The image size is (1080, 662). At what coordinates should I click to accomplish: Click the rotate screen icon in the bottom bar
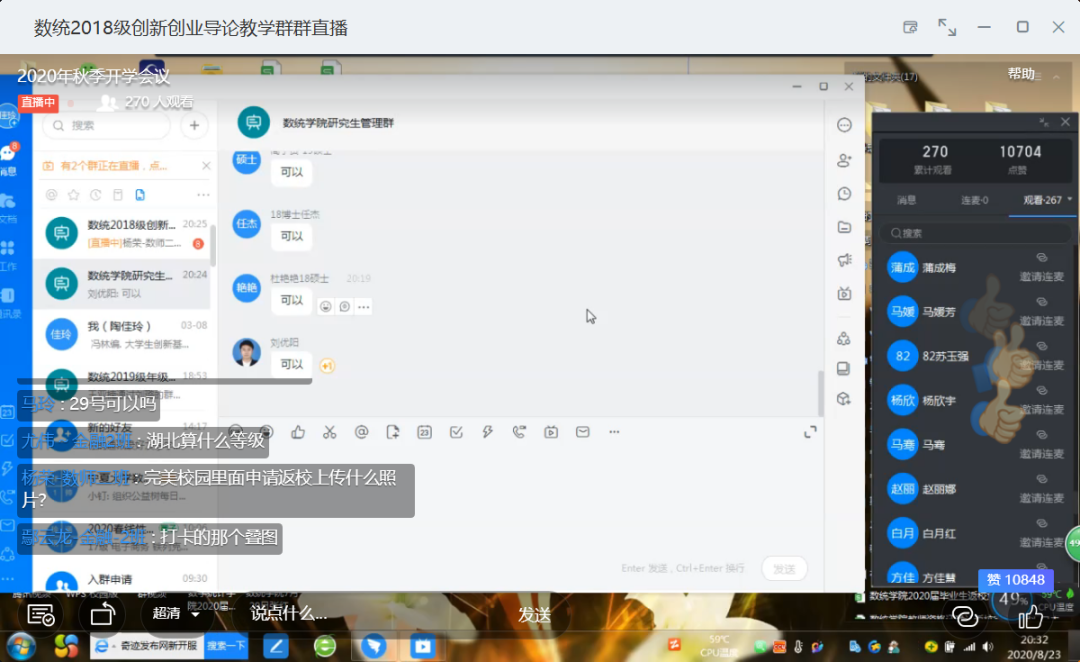102,614
